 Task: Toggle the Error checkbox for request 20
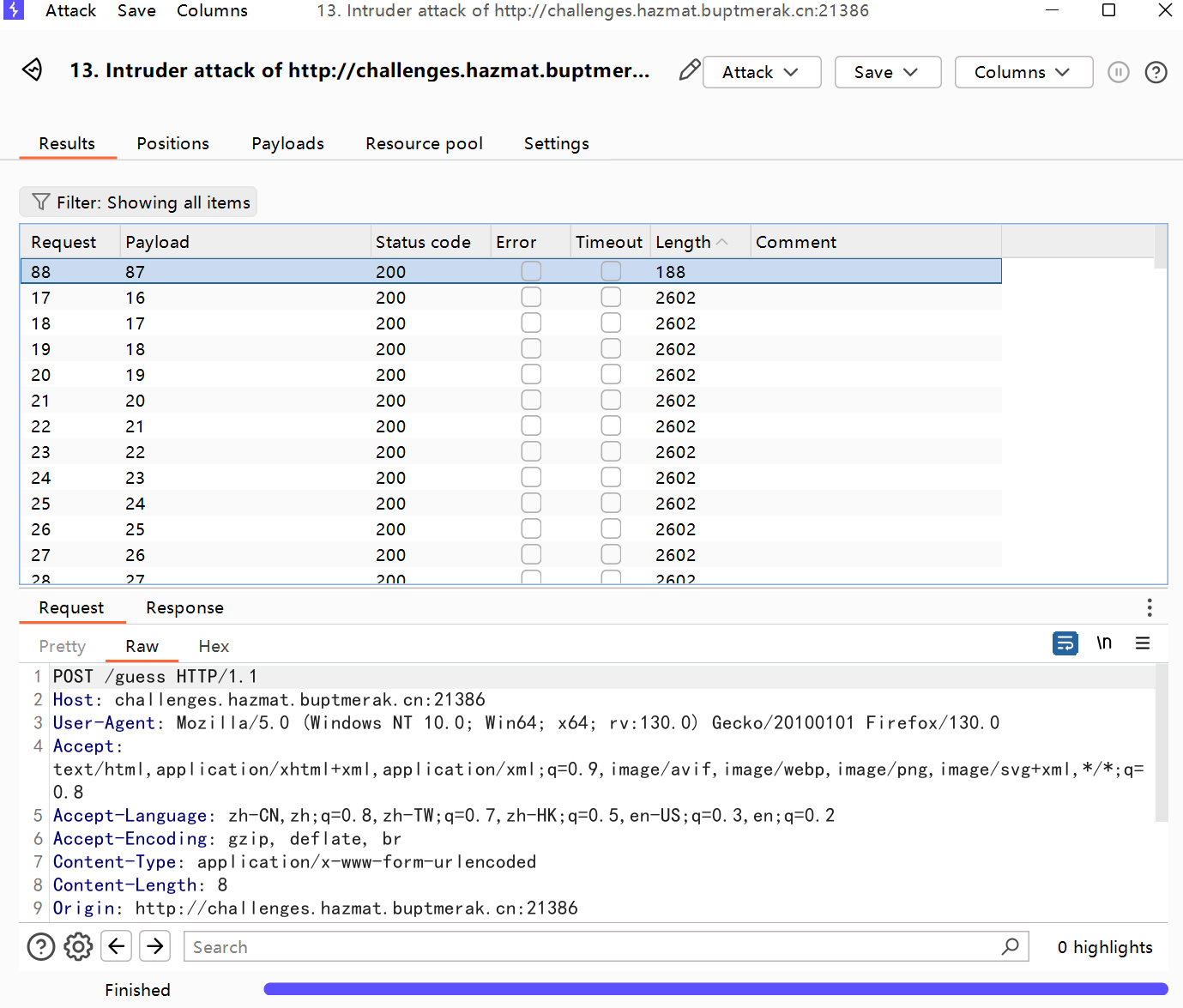(x=532, y=374)
